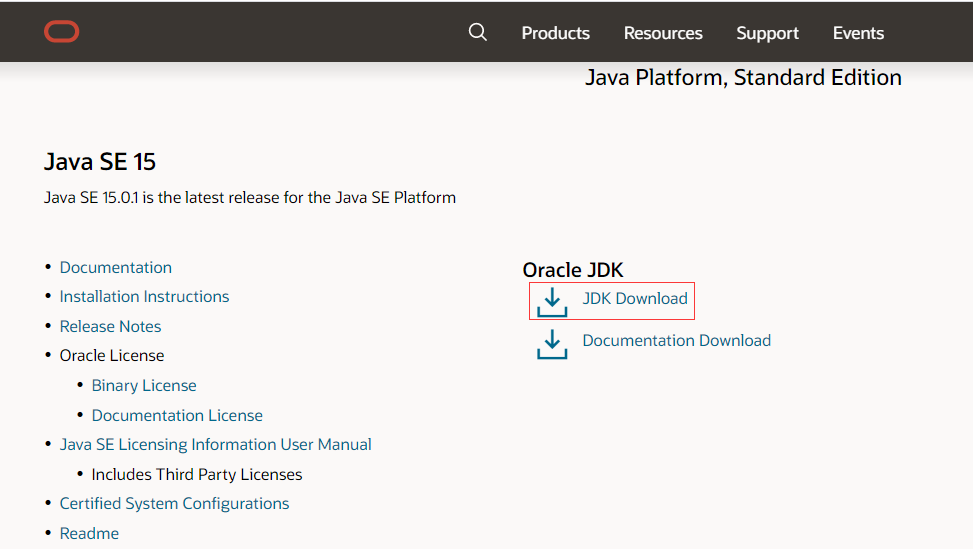This screenshot has height=549, width=973.
Task: Click the Documentation Download arrow icon
Action: [x=552, y=343]
